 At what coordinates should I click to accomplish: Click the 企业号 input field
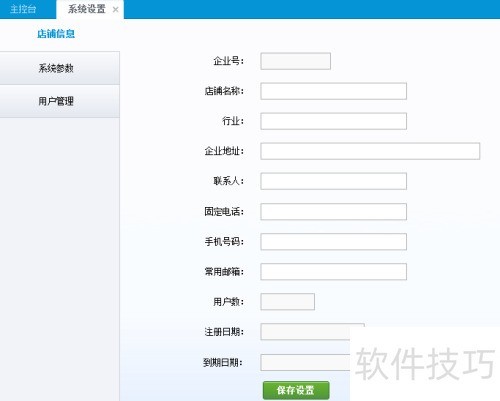(295, 61)
